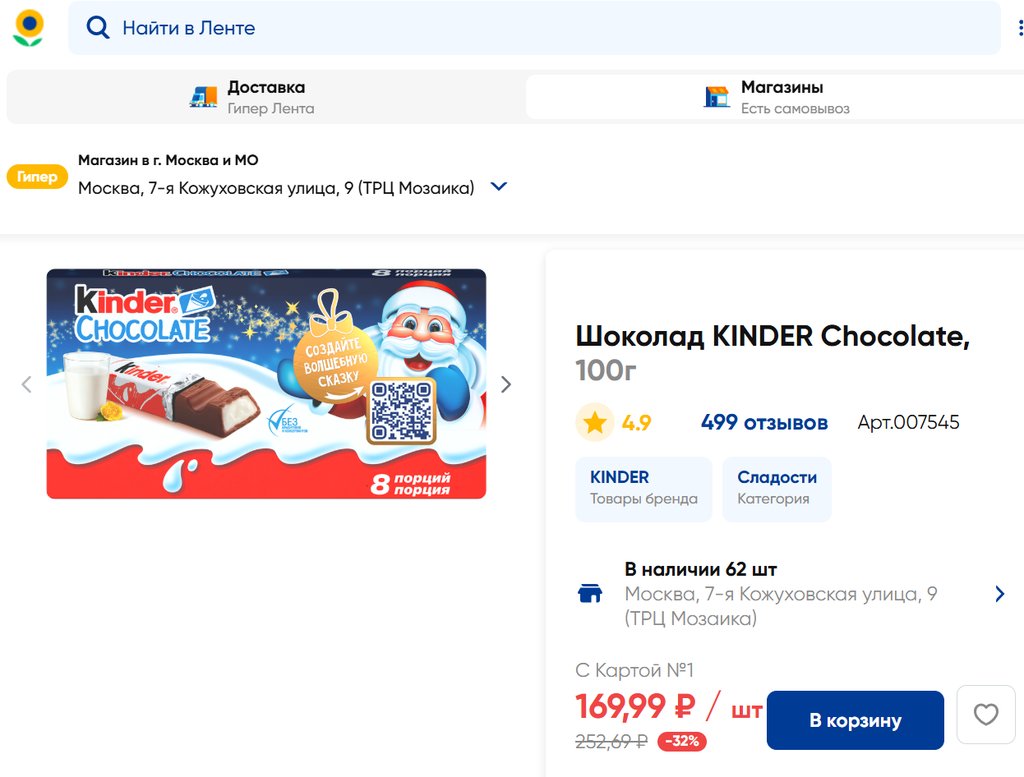Image resolution: width=1024 pixels, height=777 pixels.
Task: Open KINDER brand products link
Action: tap(643, 488)
